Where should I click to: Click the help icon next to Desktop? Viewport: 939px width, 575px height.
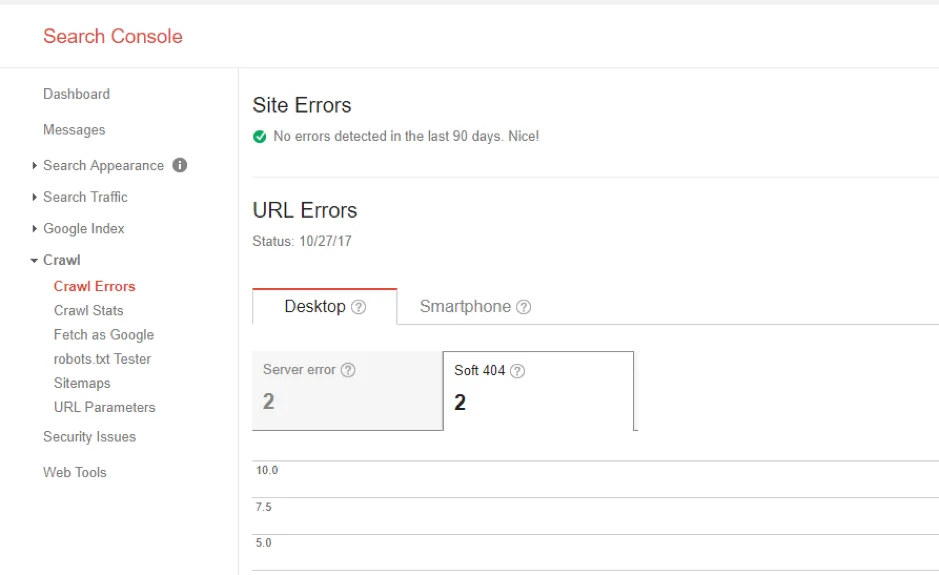click(x=358, y=307)
